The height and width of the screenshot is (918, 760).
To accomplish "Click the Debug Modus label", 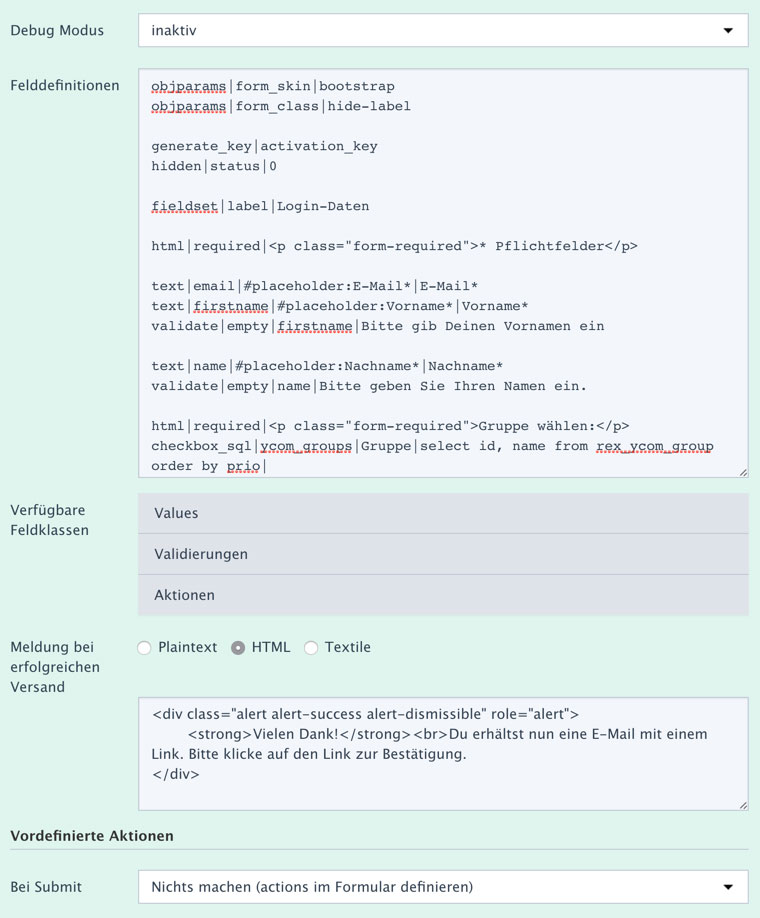I will point(57,30).
